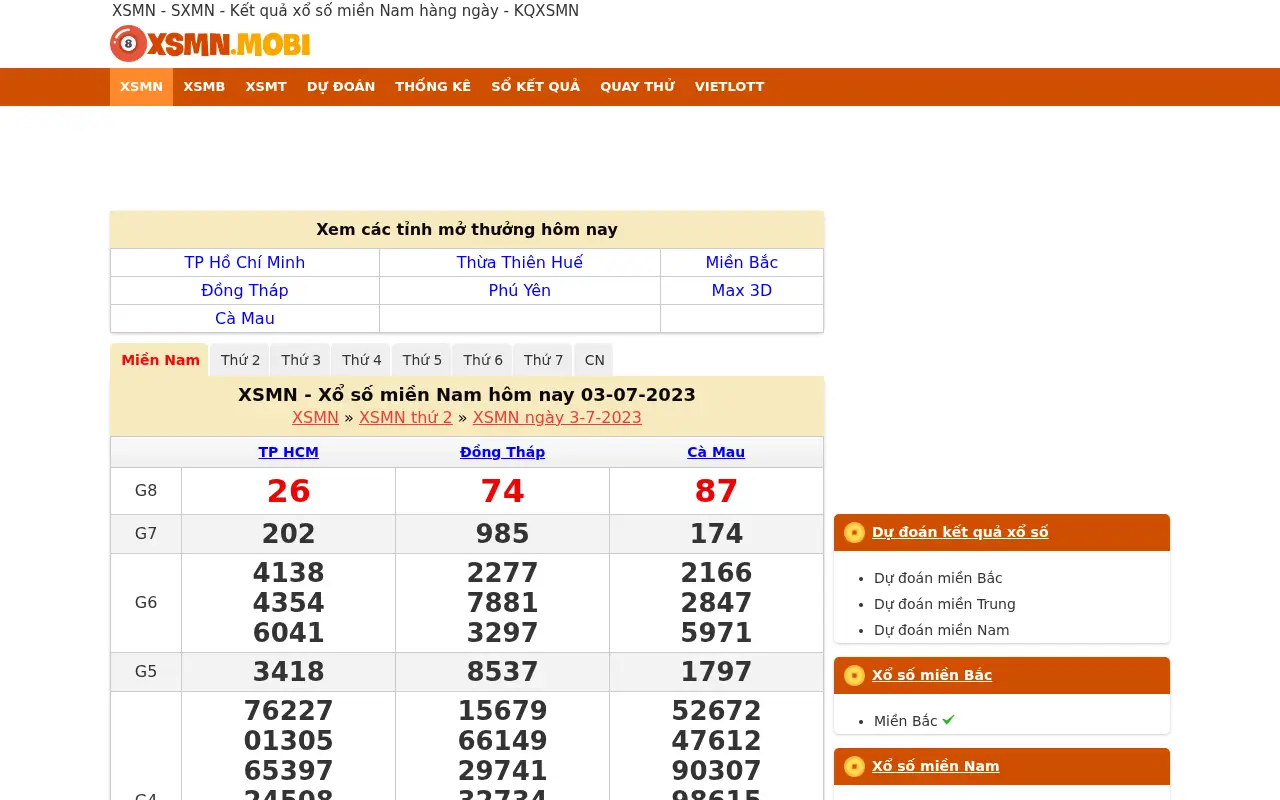
Task: Click the XSMN thứ 2 breadcrumb link
Action: coord(406,417)
